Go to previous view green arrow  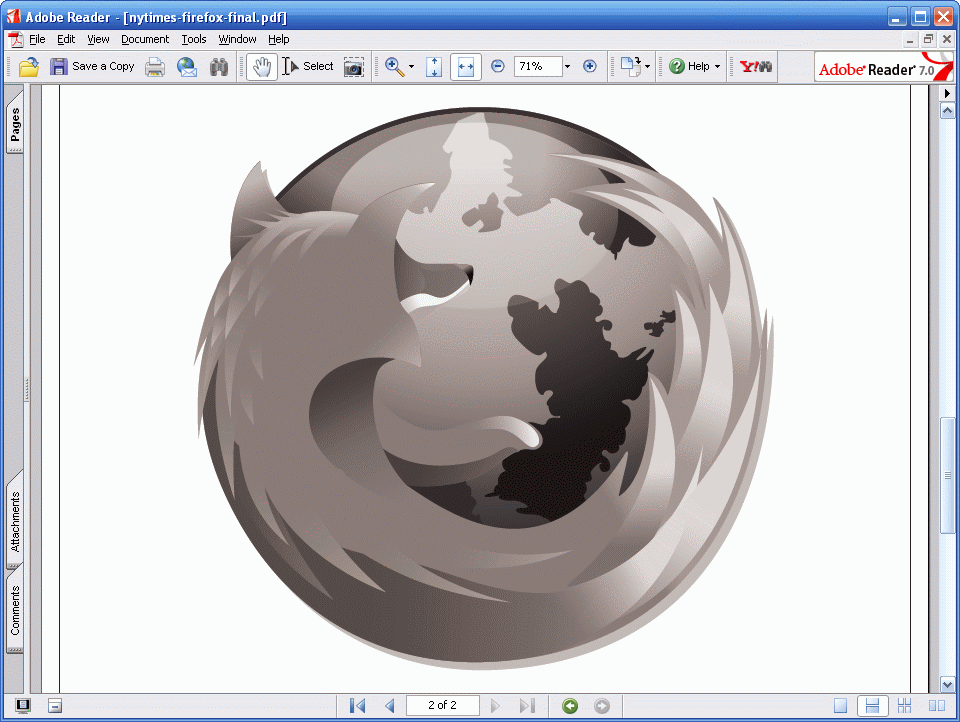tap(570, 706)
